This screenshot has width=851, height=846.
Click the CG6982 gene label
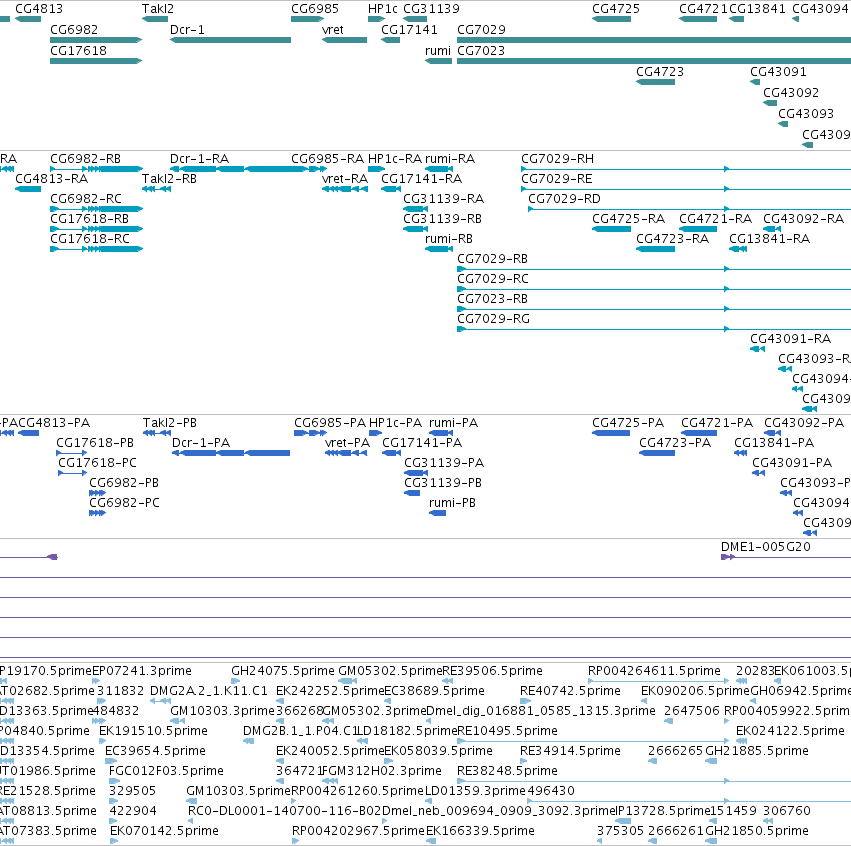click(74, 30)
